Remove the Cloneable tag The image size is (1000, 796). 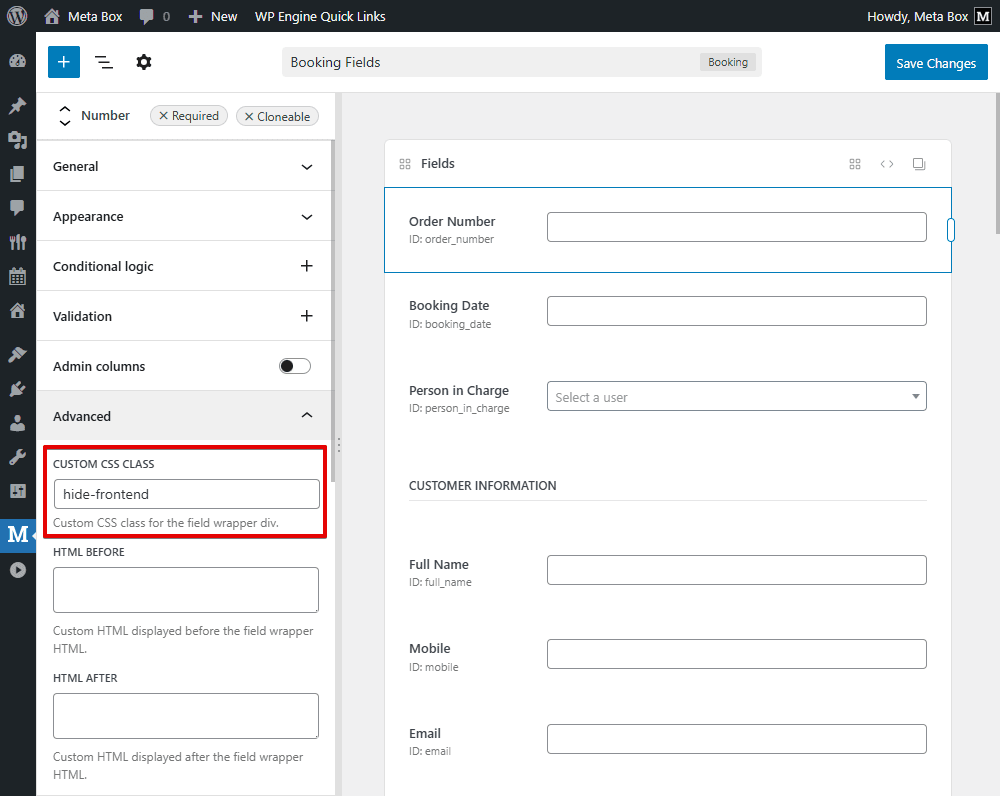coord(249,117)
